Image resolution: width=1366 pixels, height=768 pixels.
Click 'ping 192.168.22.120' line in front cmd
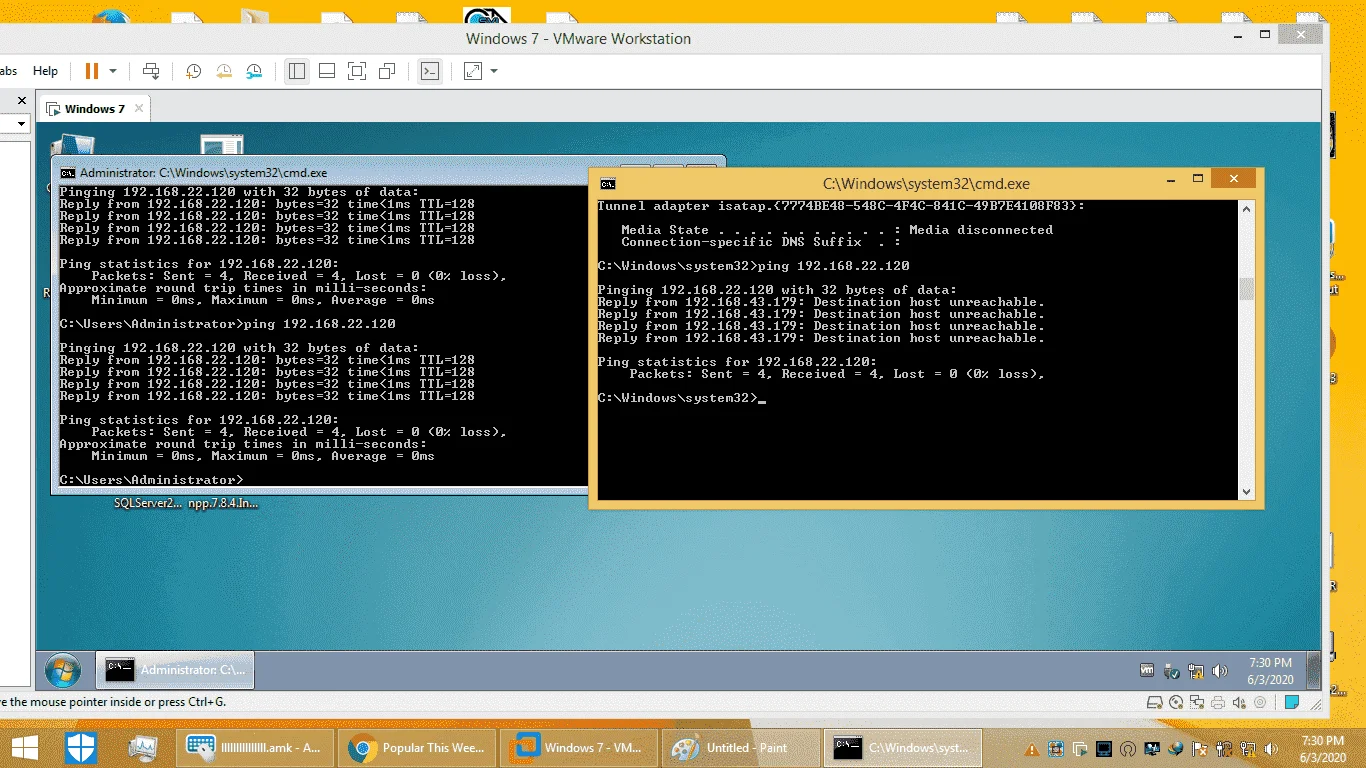(x=753, y=266)
